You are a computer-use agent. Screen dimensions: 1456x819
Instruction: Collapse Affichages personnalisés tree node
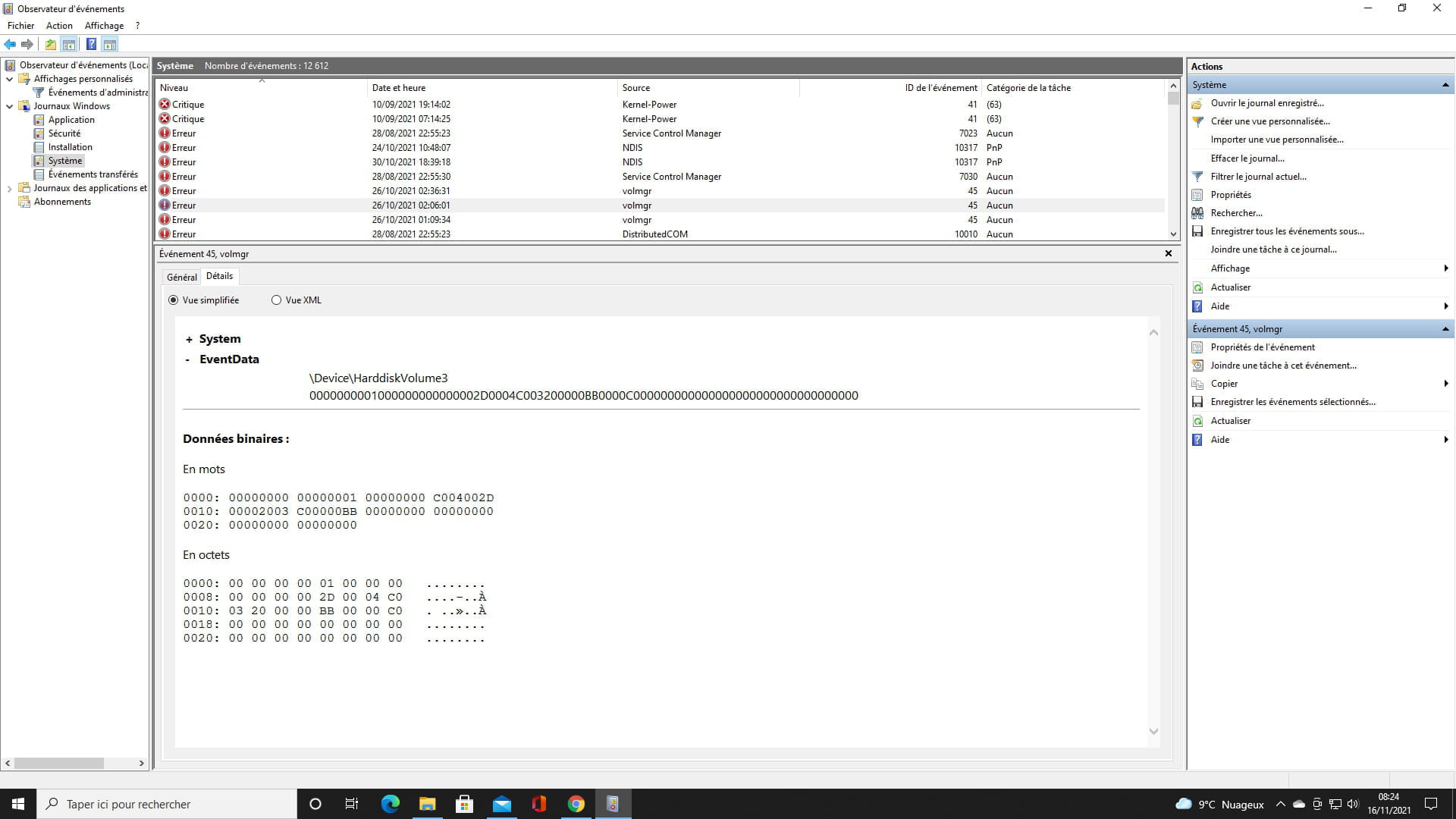tap(9, 79)
